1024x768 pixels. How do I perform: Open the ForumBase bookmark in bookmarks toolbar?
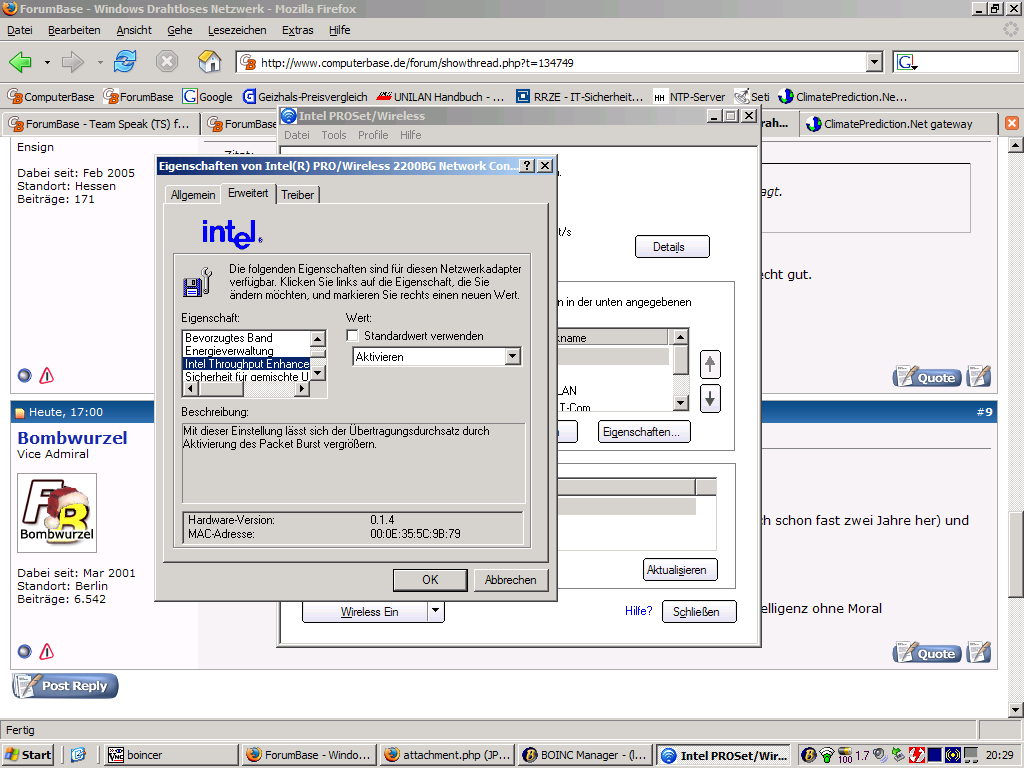[138, 97]
